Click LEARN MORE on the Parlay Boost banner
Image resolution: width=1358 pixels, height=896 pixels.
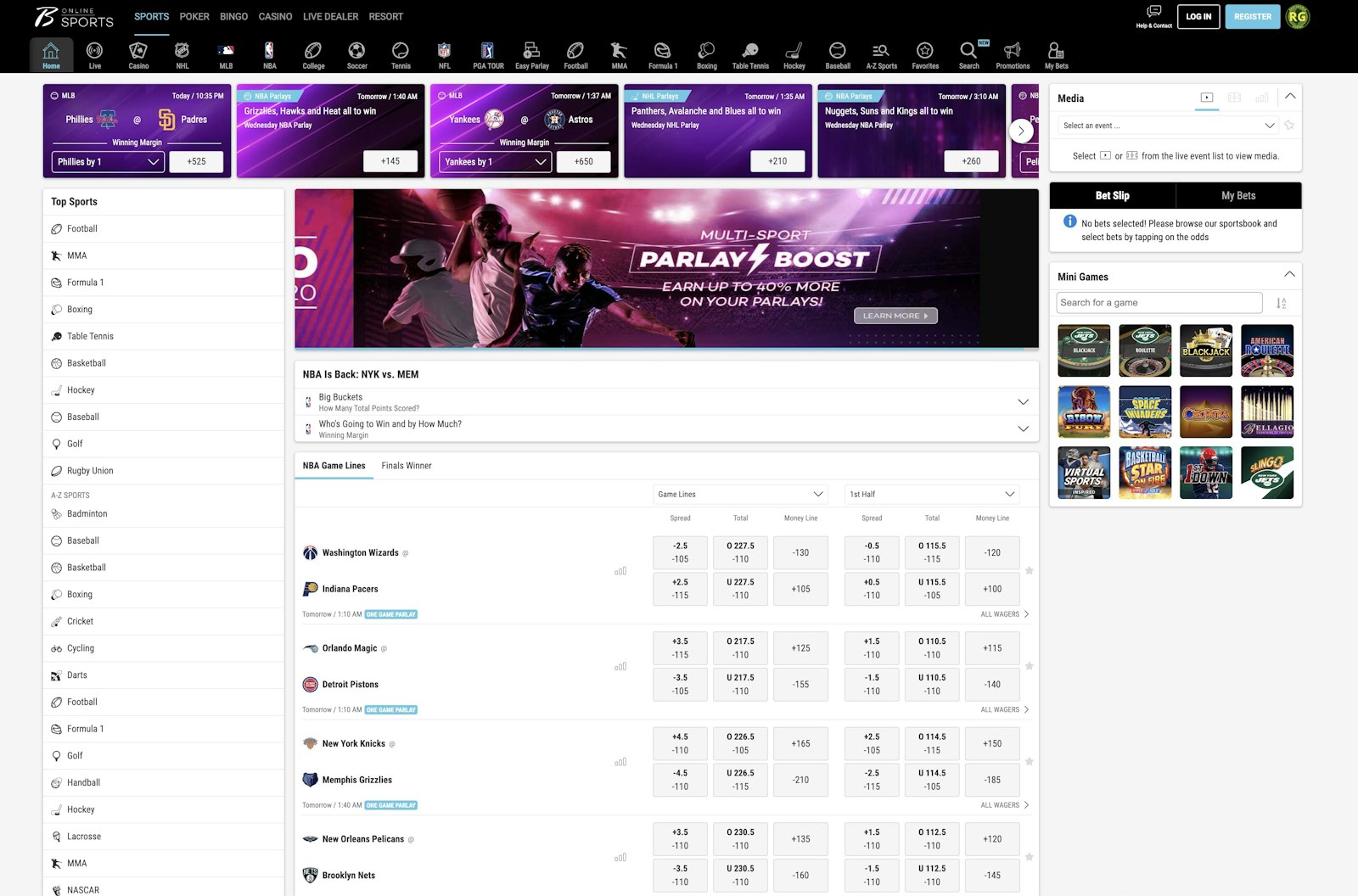[894, 315]
